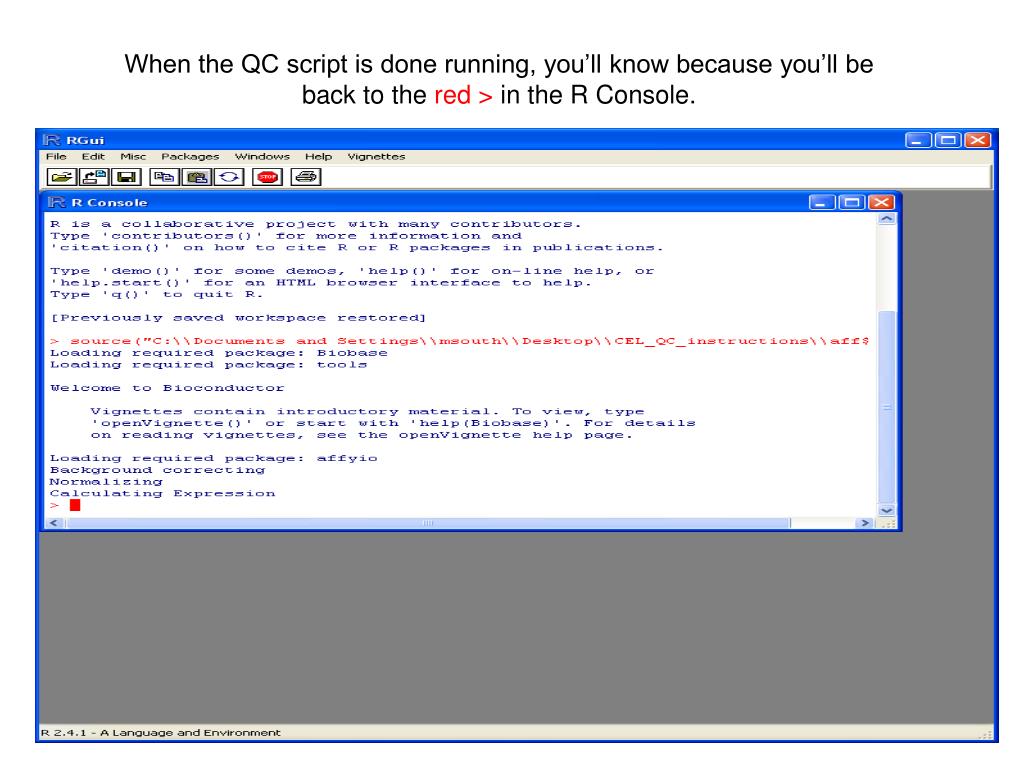This screenshot has height=768, width=1024.
Task: Click the 'Background correcting' output line
Action: coord(157,470)
